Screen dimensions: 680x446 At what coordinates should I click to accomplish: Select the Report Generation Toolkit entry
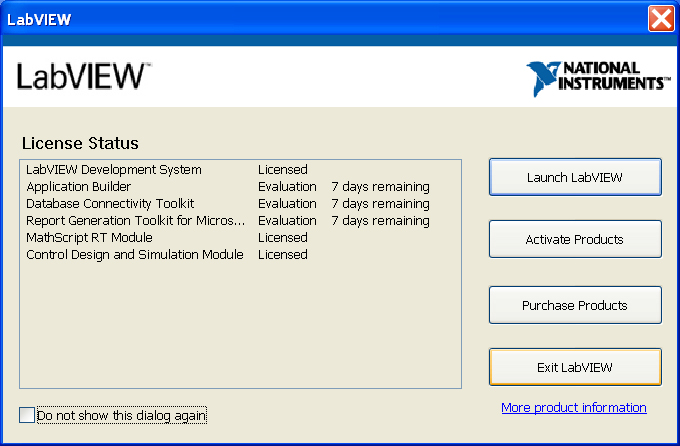[x=135, y=221]
